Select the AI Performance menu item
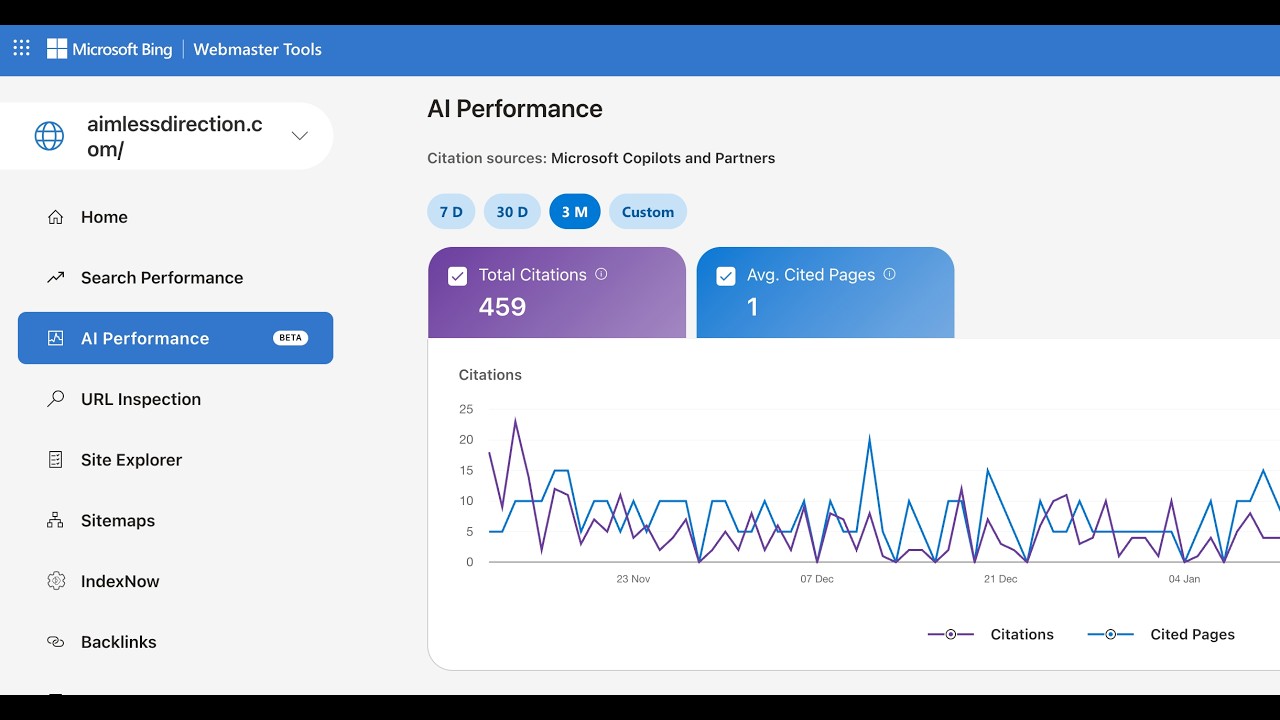This screenshot has height=720, width=1280. [x=175, y=338]
